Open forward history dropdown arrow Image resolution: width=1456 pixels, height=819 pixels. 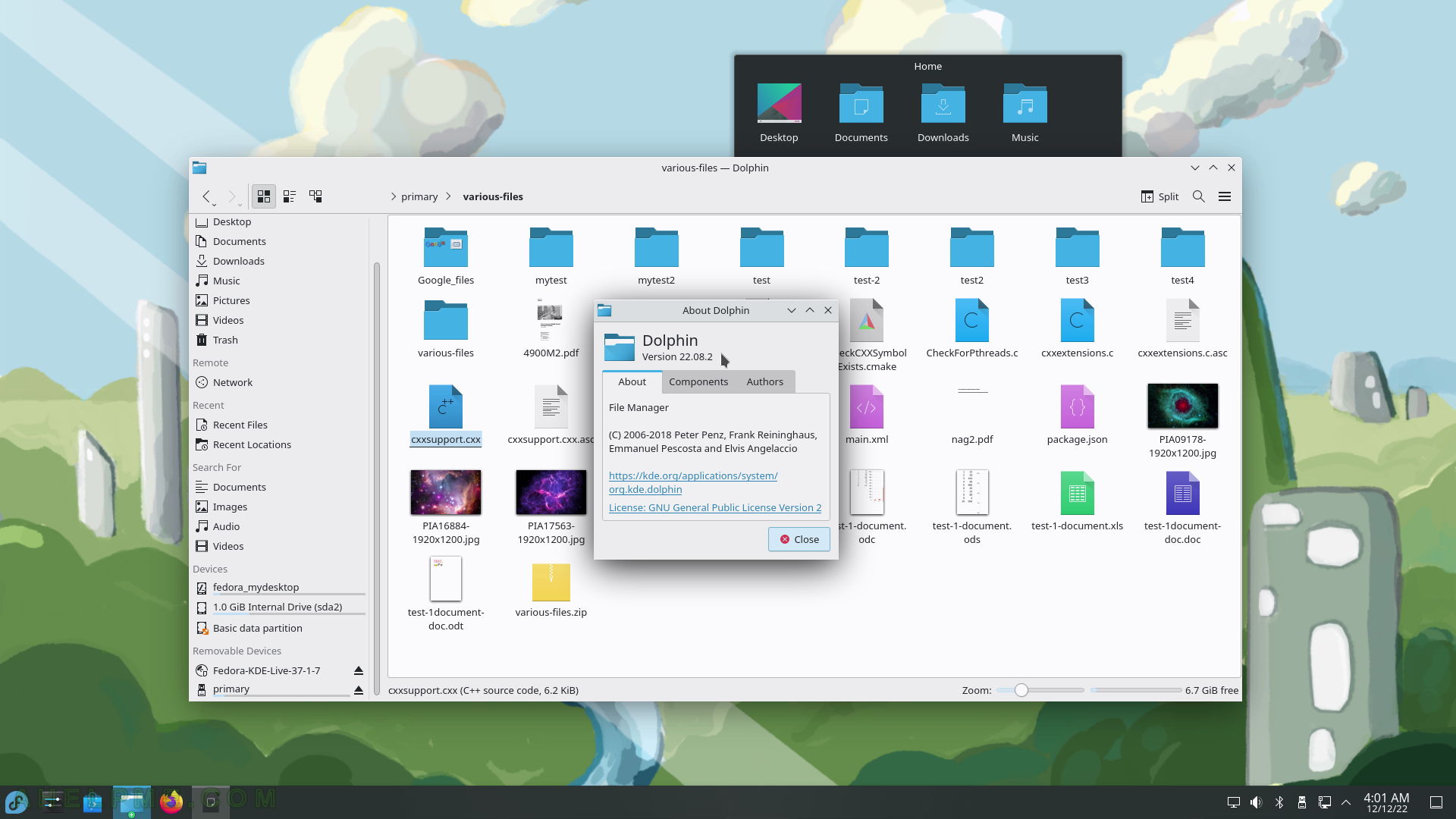point(240,205)
